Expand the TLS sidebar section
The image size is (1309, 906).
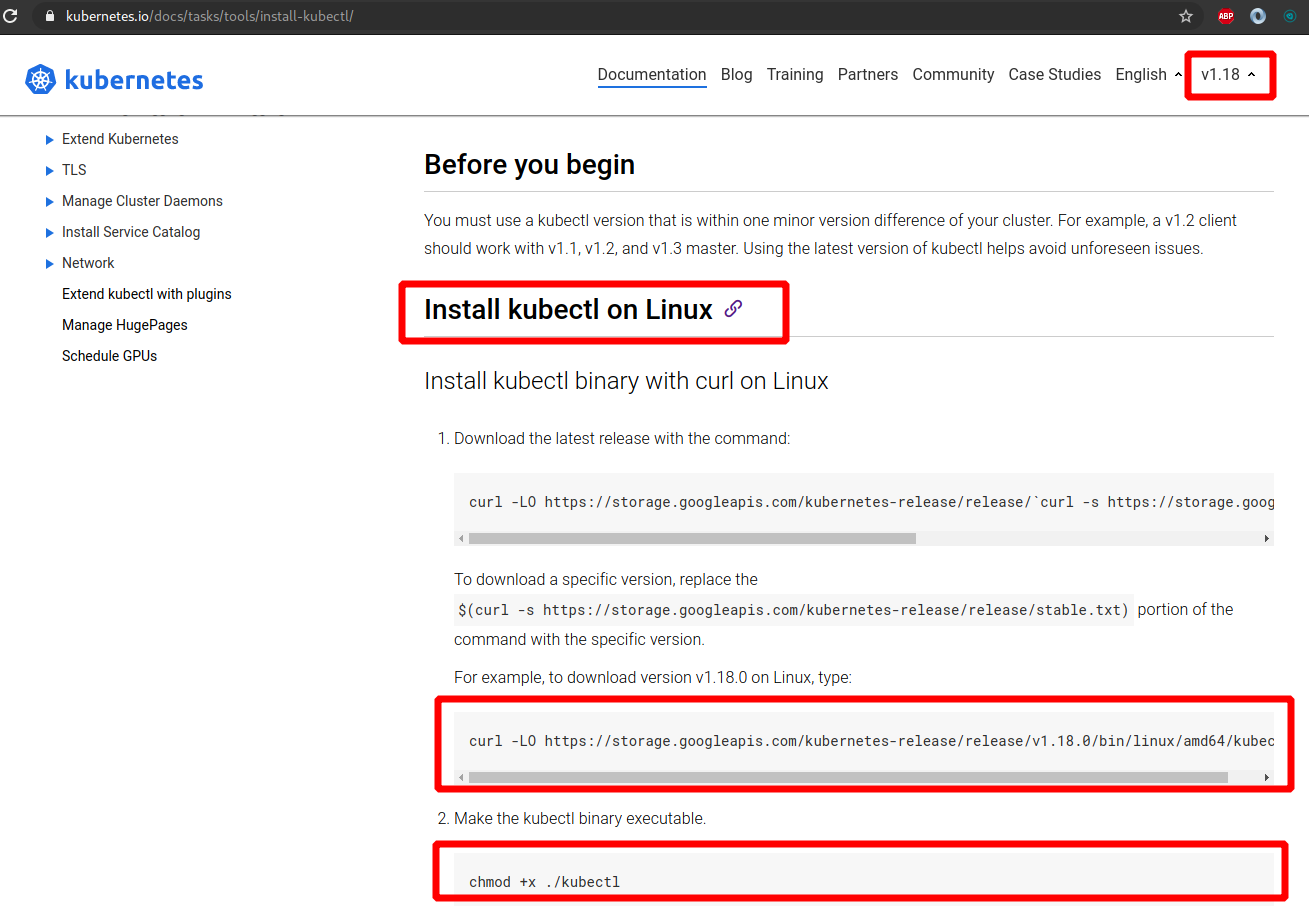[50, 171]
